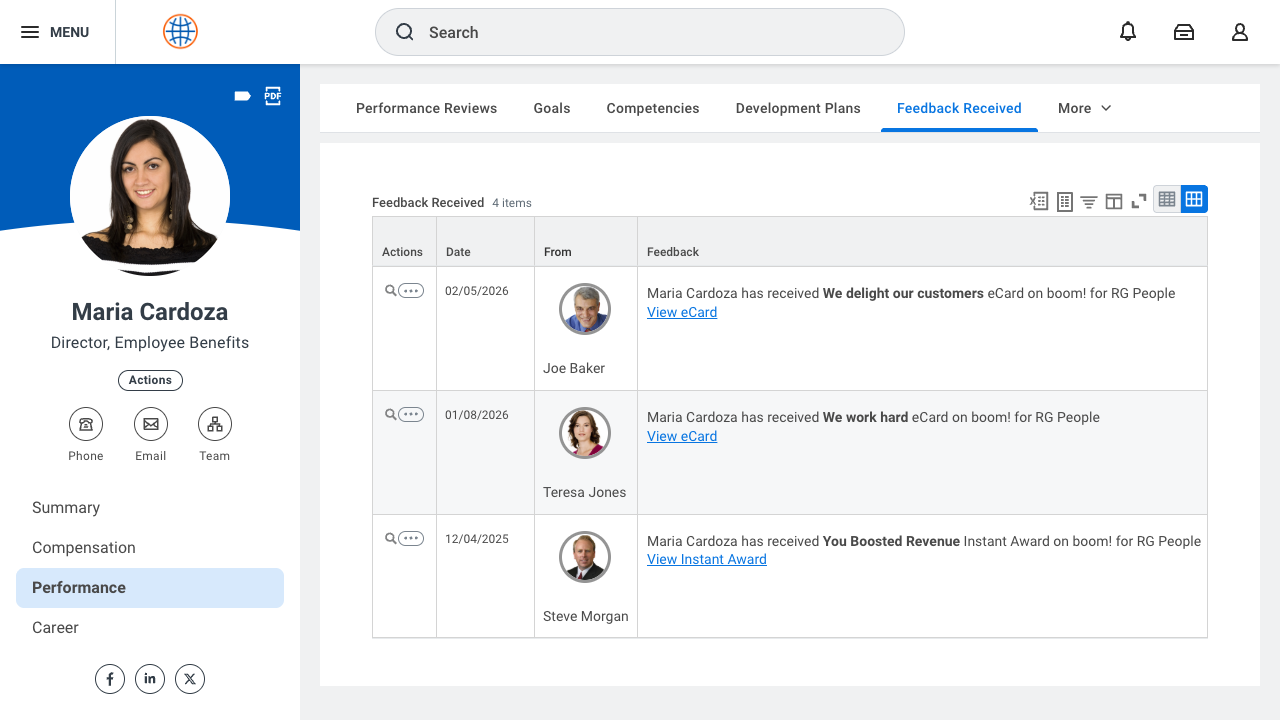The height and width of the screenshot is (720, 1280).
Task: Open related actions ellipsis for 12/04/2025 row
Action: (411, 539)
